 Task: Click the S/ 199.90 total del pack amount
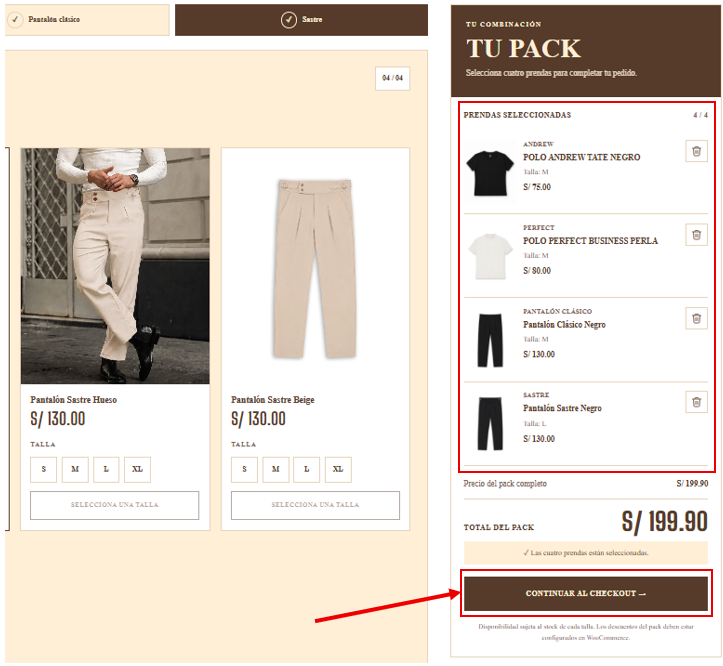[664, 522]
